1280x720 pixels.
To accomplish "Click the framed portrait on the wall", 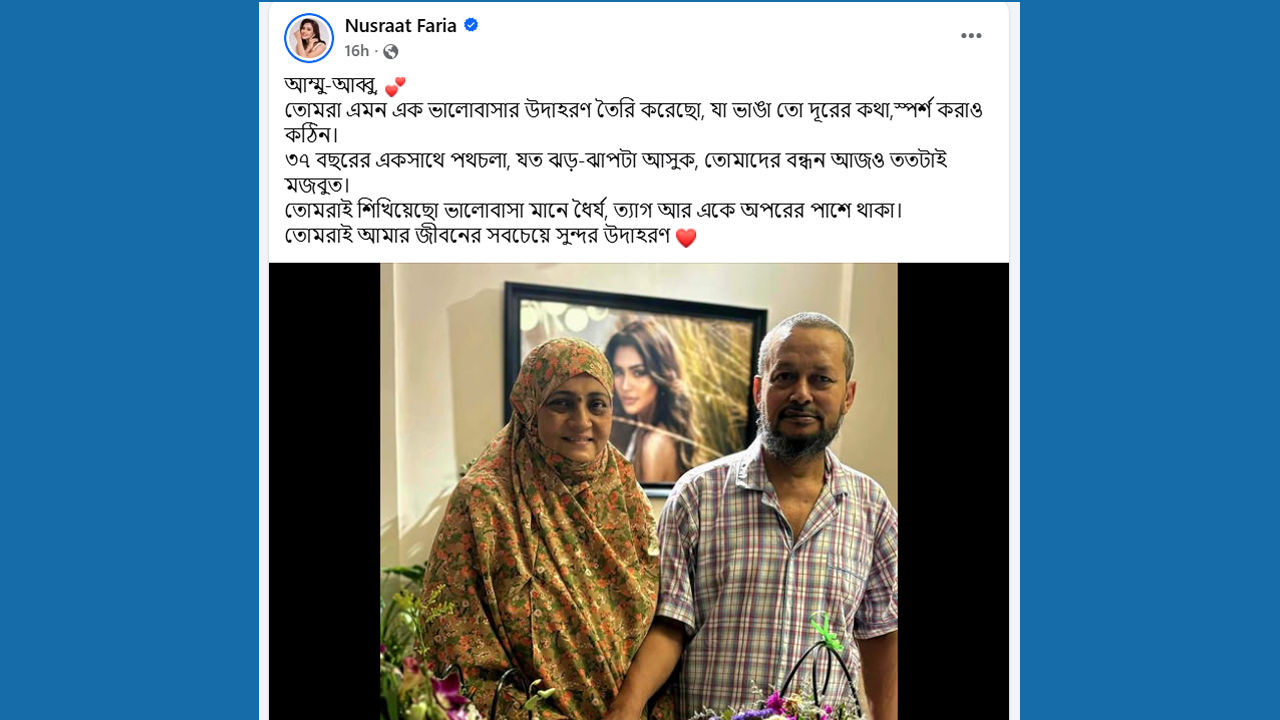I will click(636, 384).
